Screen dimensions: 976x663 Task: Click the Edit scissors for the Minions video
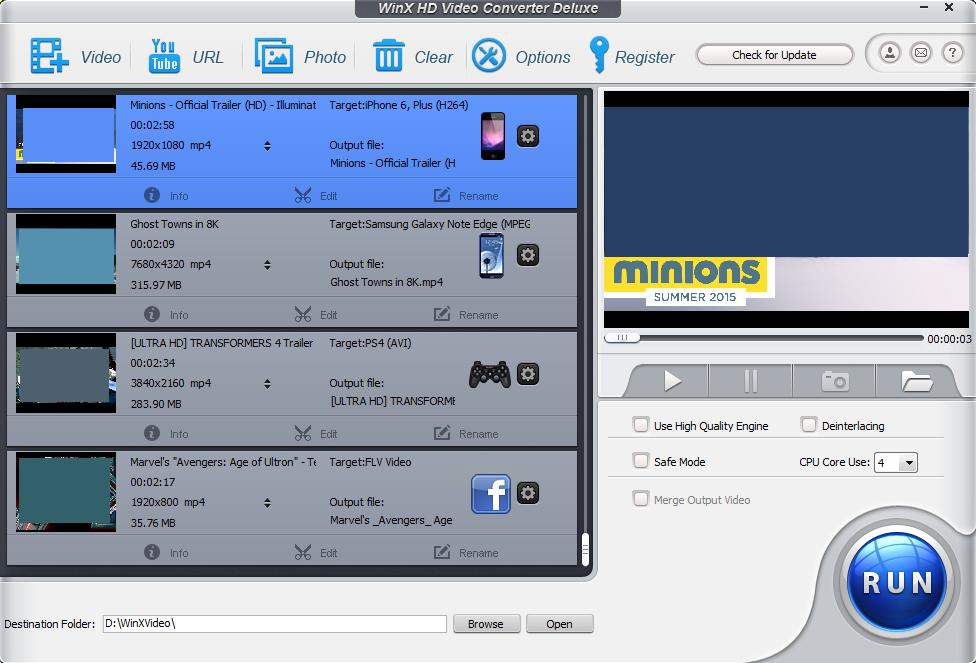tap(303, 195)
